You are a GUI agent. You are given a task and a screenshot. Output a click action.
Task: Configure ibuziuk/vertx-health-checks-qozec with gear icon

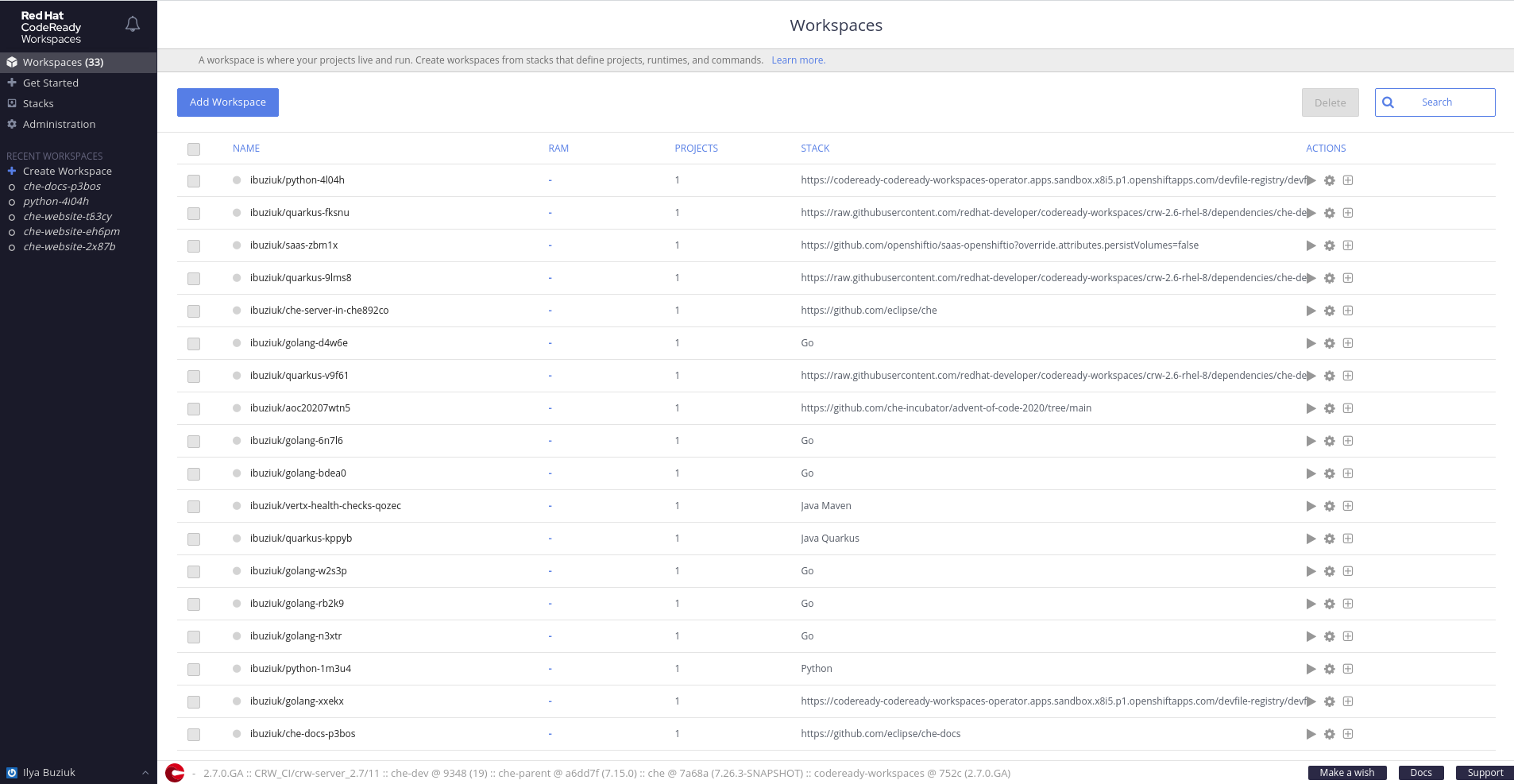click(1330, 506)
